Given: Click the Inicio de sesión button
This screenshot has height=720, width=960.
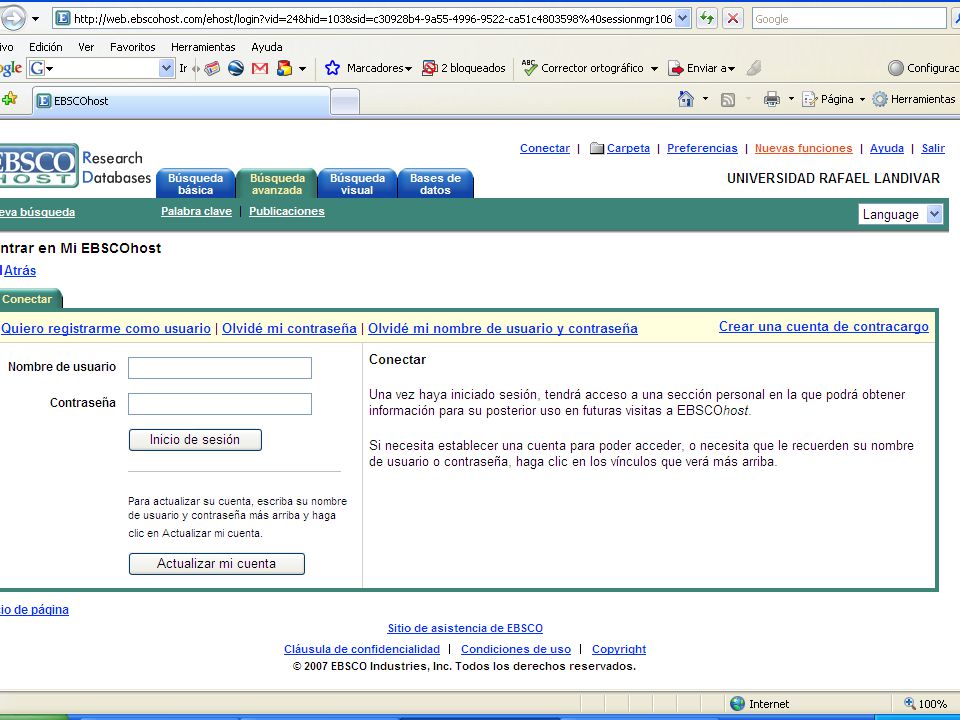Looking at the screenshot, I should pyautogui.click(x=195, y=440).
